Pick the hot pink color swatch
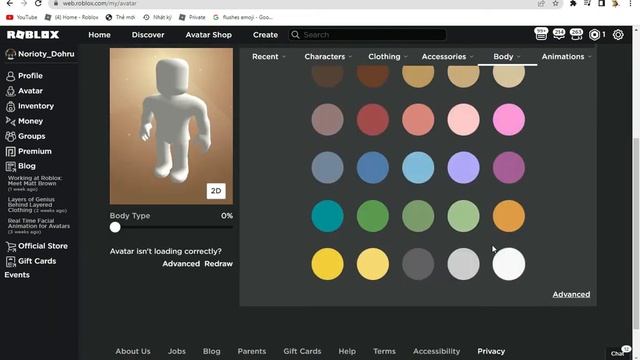640x360 pixels. 509,120
